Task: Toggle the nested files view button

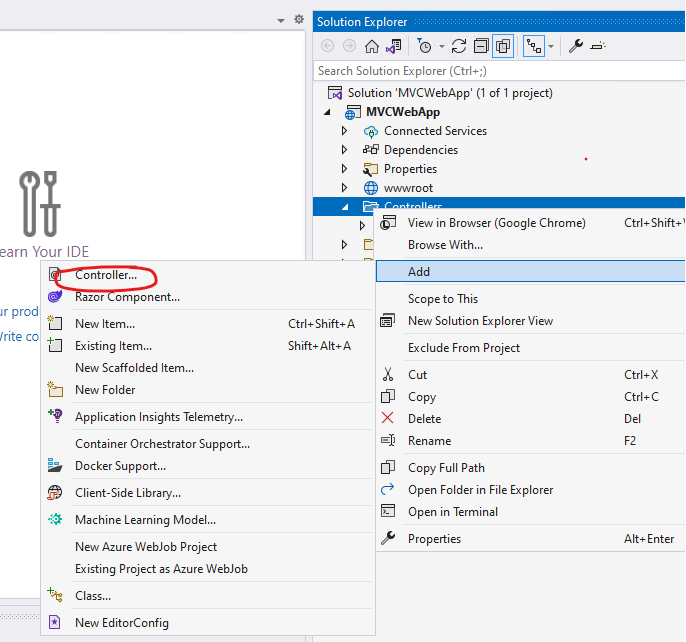Action: (x=534, y=46)
